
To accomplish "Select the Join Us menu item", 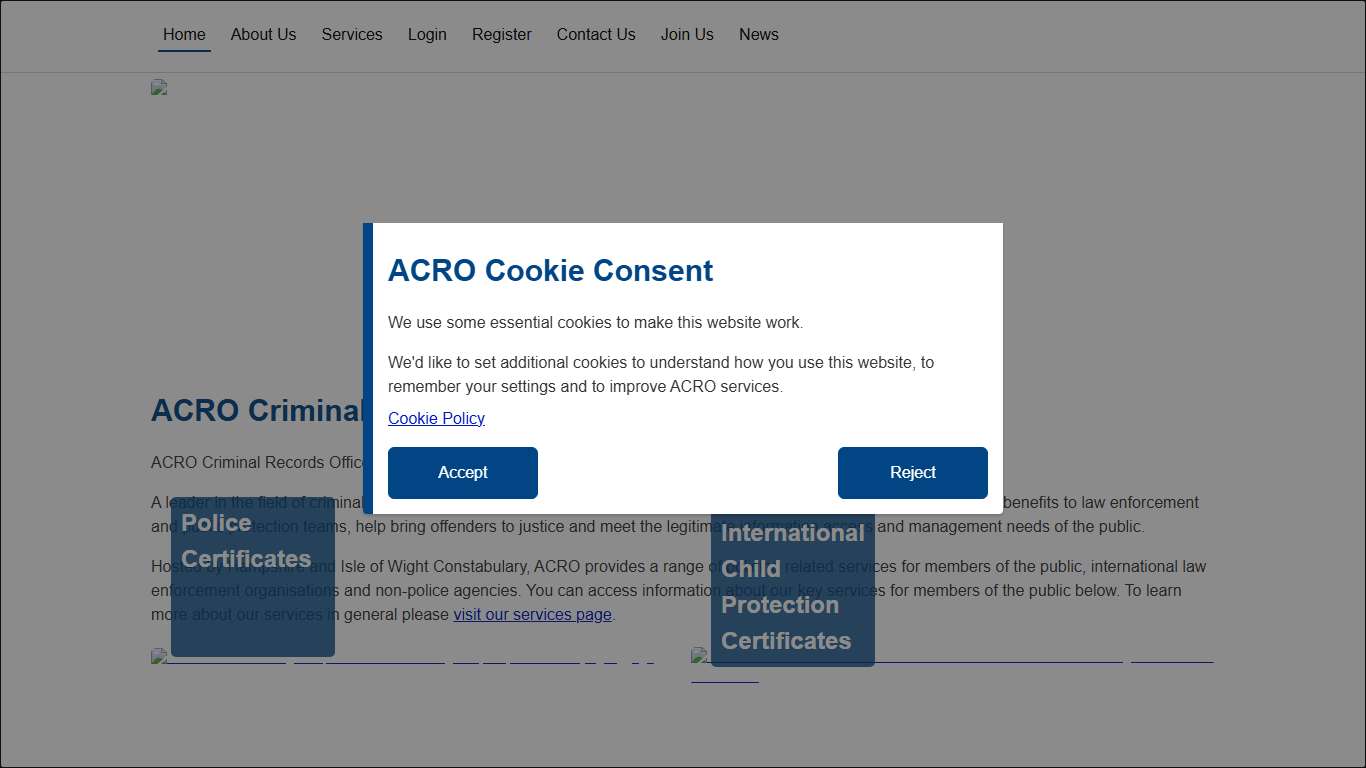I will tap(687, 34).
